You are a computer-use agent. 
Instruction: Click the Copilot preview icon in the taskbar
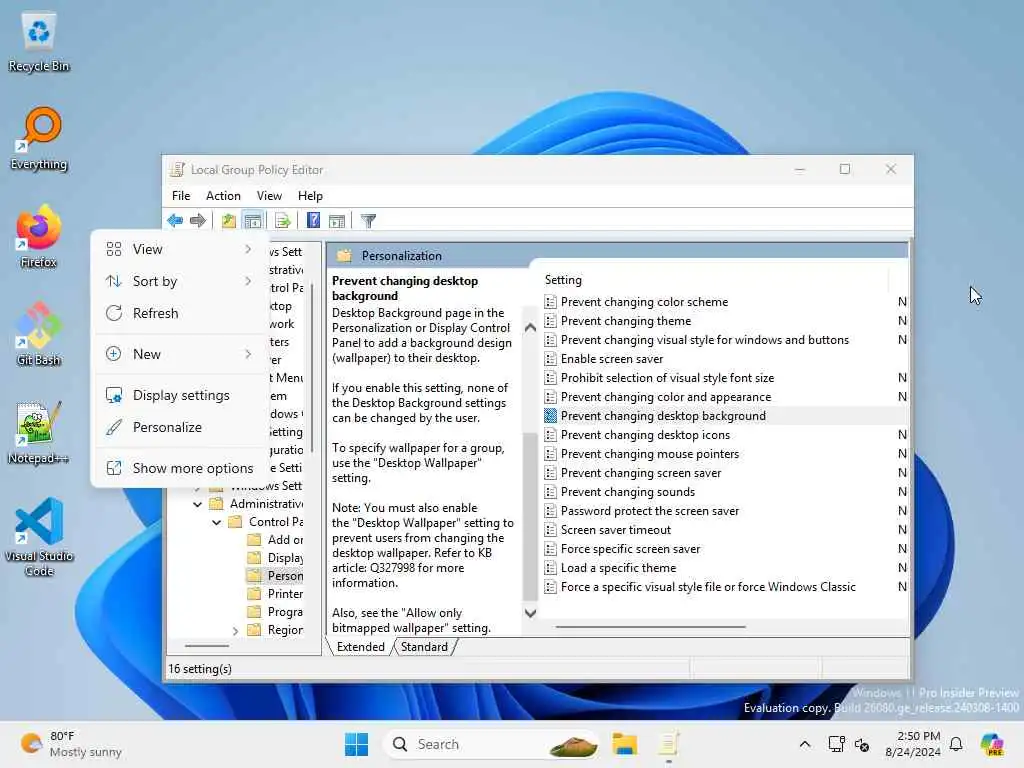coord(992,744)
